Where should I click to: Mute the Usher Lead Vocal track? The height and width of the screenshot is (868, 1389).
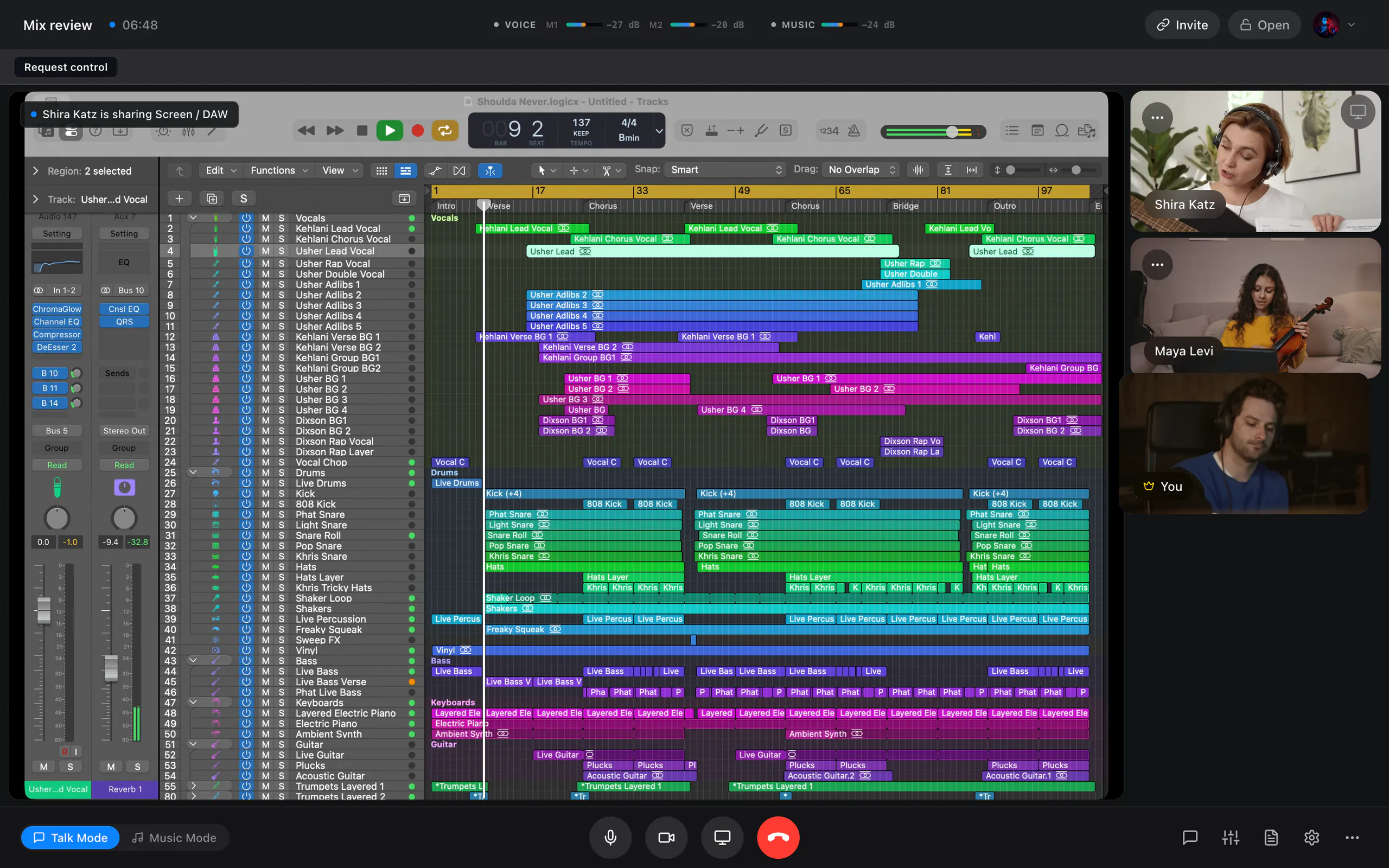click(265, 251)
